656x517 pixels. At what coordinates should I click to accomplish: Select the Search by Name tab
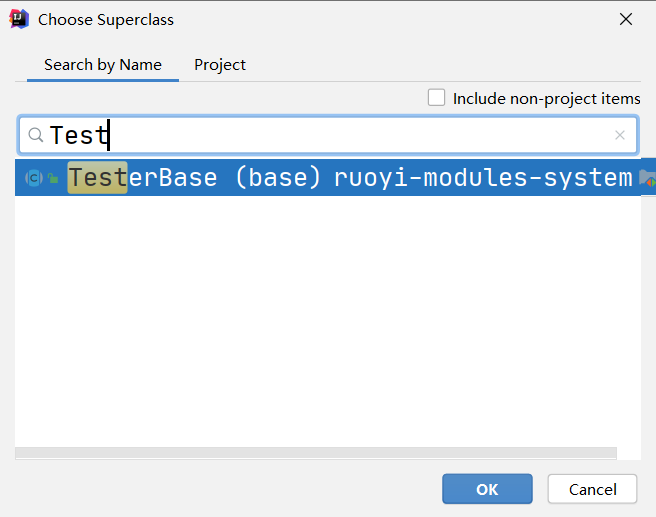tap(103, 65)
